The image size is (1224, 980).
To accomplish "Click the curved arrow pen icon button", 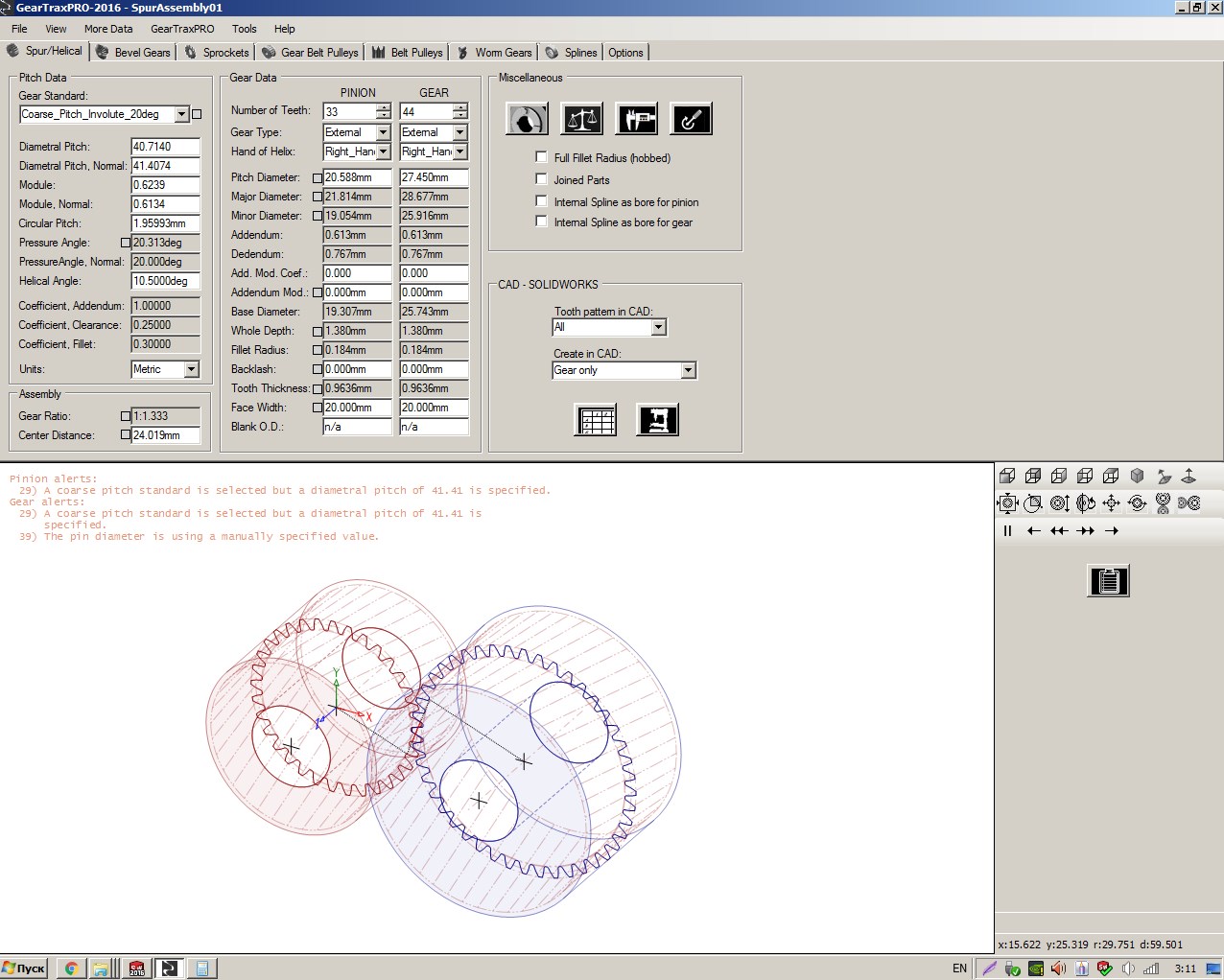I will click(691, 119).
